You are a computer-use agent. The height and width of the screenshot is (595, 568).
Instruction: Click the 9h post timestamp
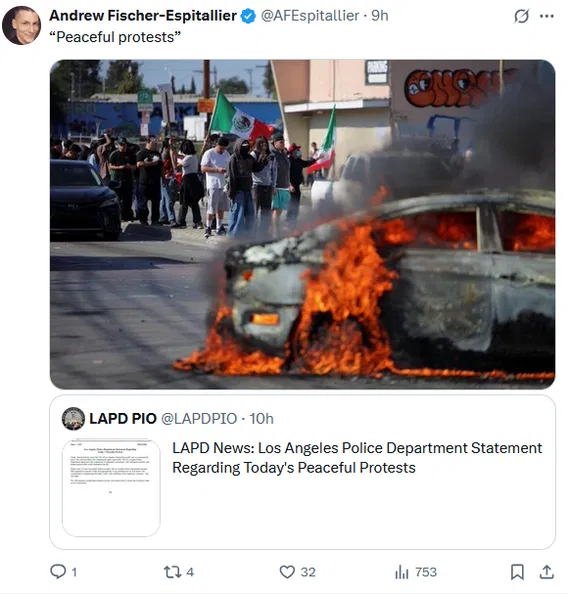click(x=379, y=16)
